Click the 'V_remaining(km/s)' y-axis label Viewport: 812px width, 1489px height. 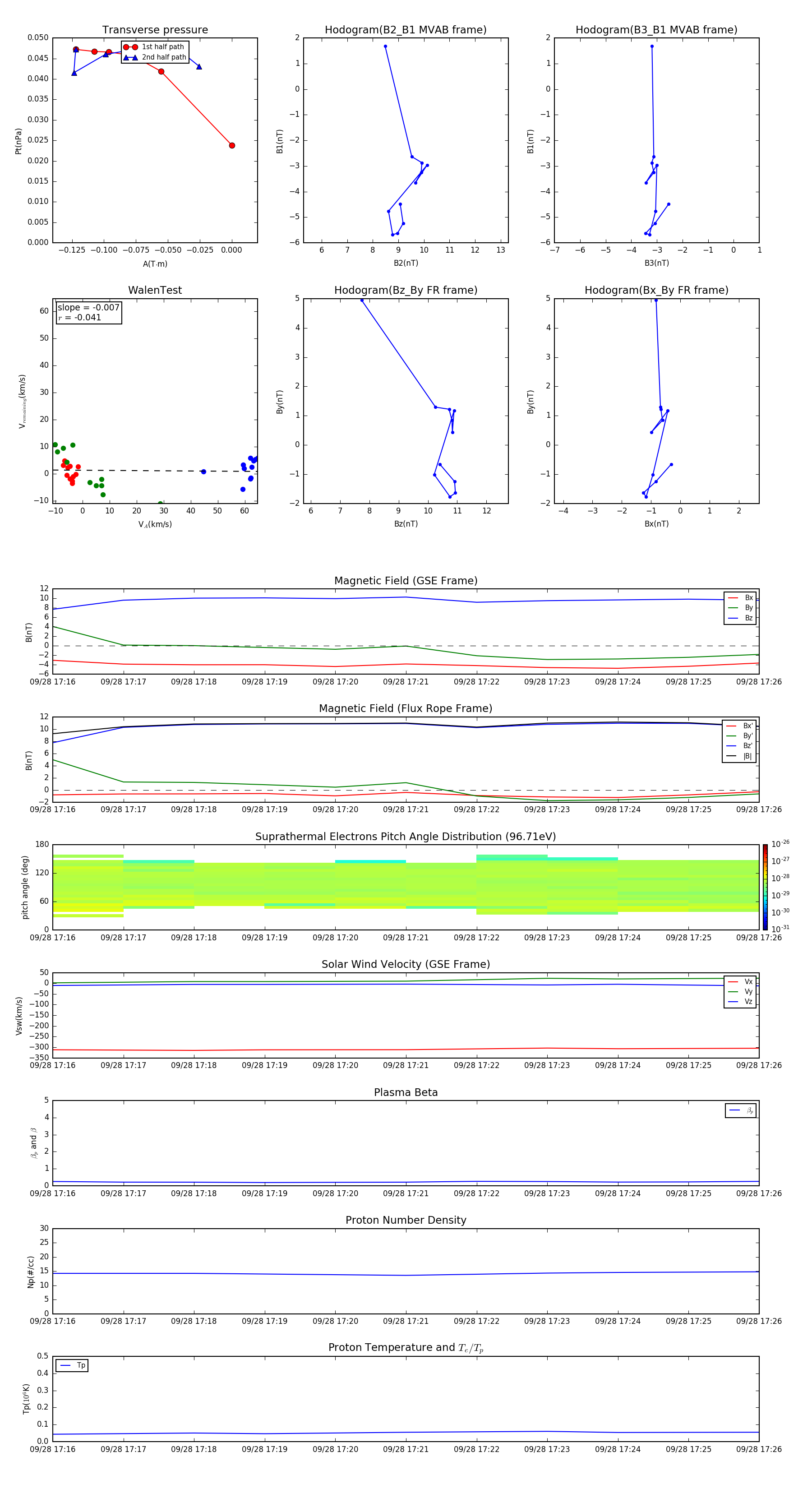(x=22, y=401)
